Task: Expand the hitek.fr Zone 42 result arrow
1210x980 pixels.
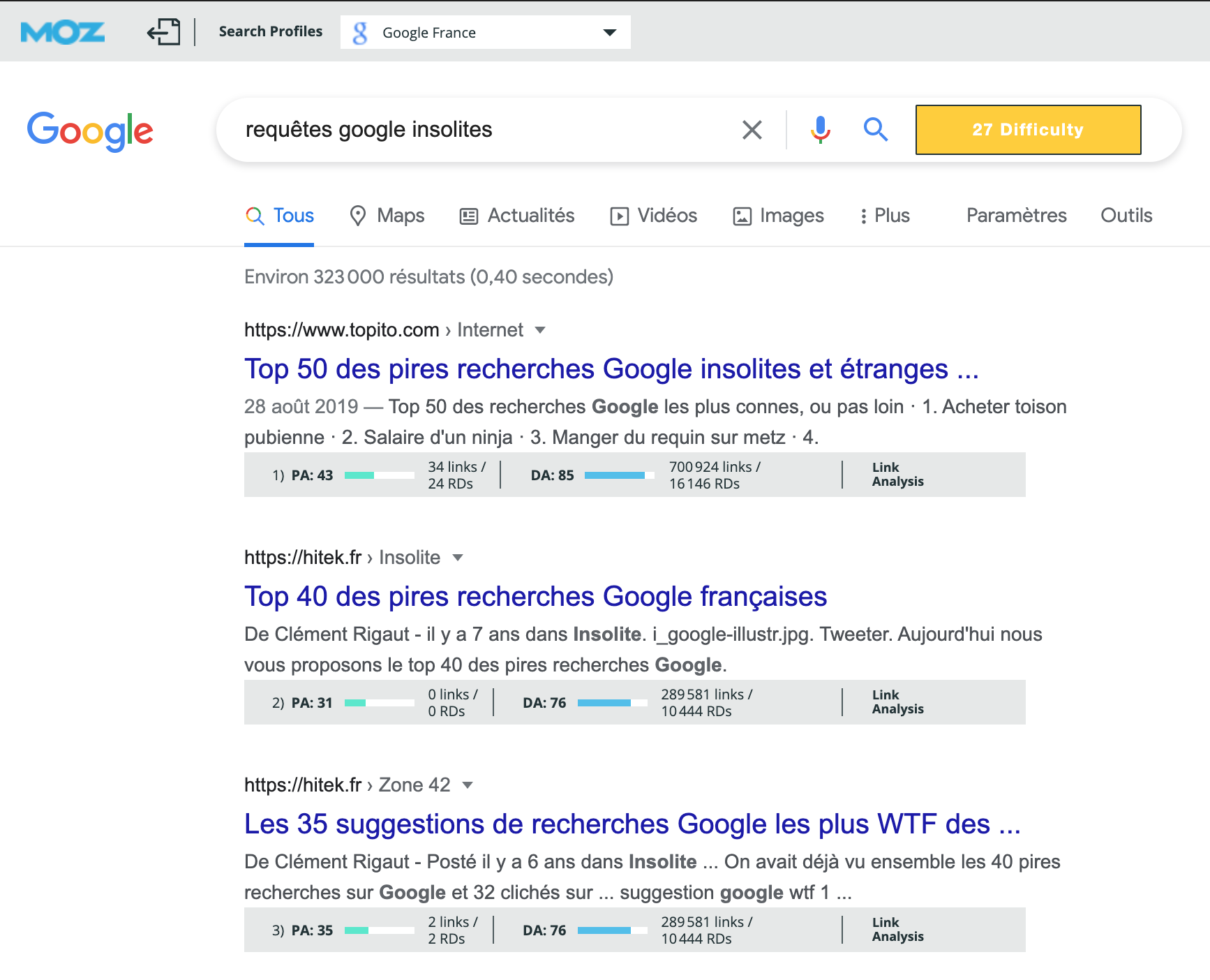Action: click(468, 785)
